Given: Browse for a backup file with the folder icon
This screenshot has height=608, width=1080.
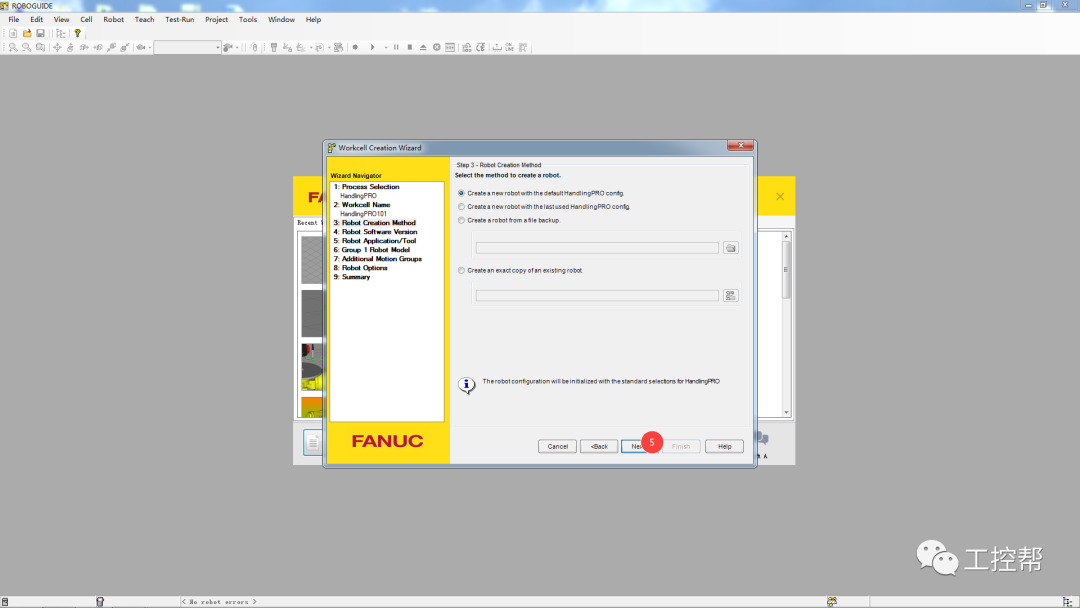Looking at the screenshot, I should (x=731, y=248).
